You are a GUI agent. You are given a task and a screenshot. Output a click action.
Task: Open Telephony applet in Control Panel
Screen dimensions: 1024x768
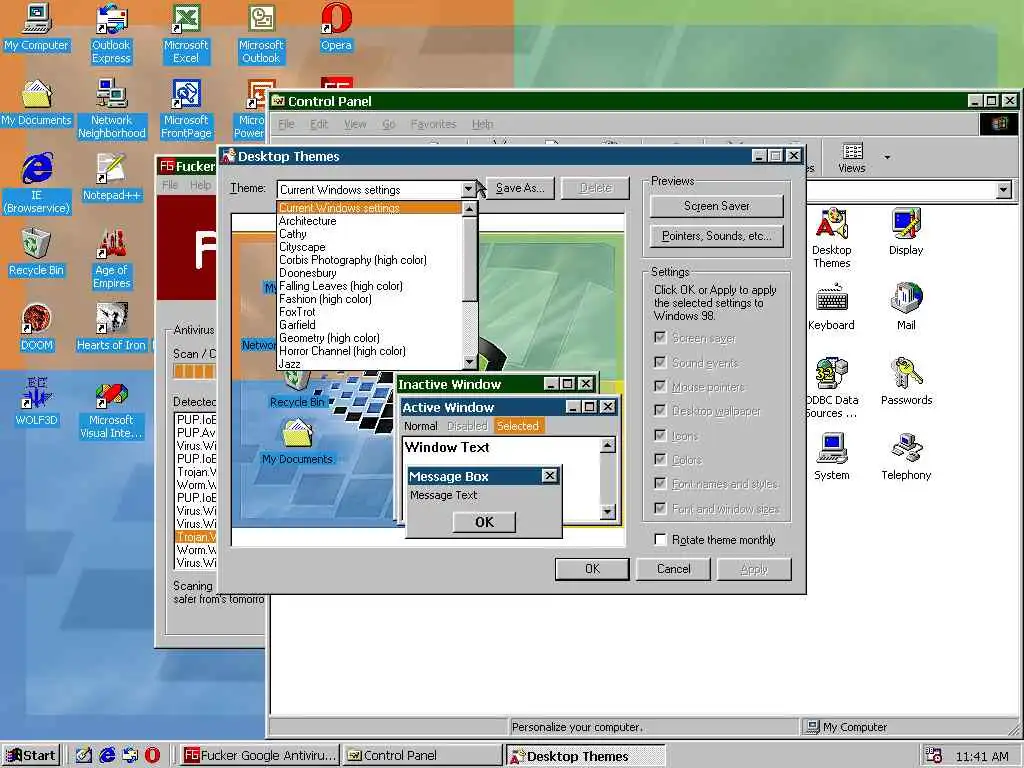pyautogui.click(x=906, y=457)
